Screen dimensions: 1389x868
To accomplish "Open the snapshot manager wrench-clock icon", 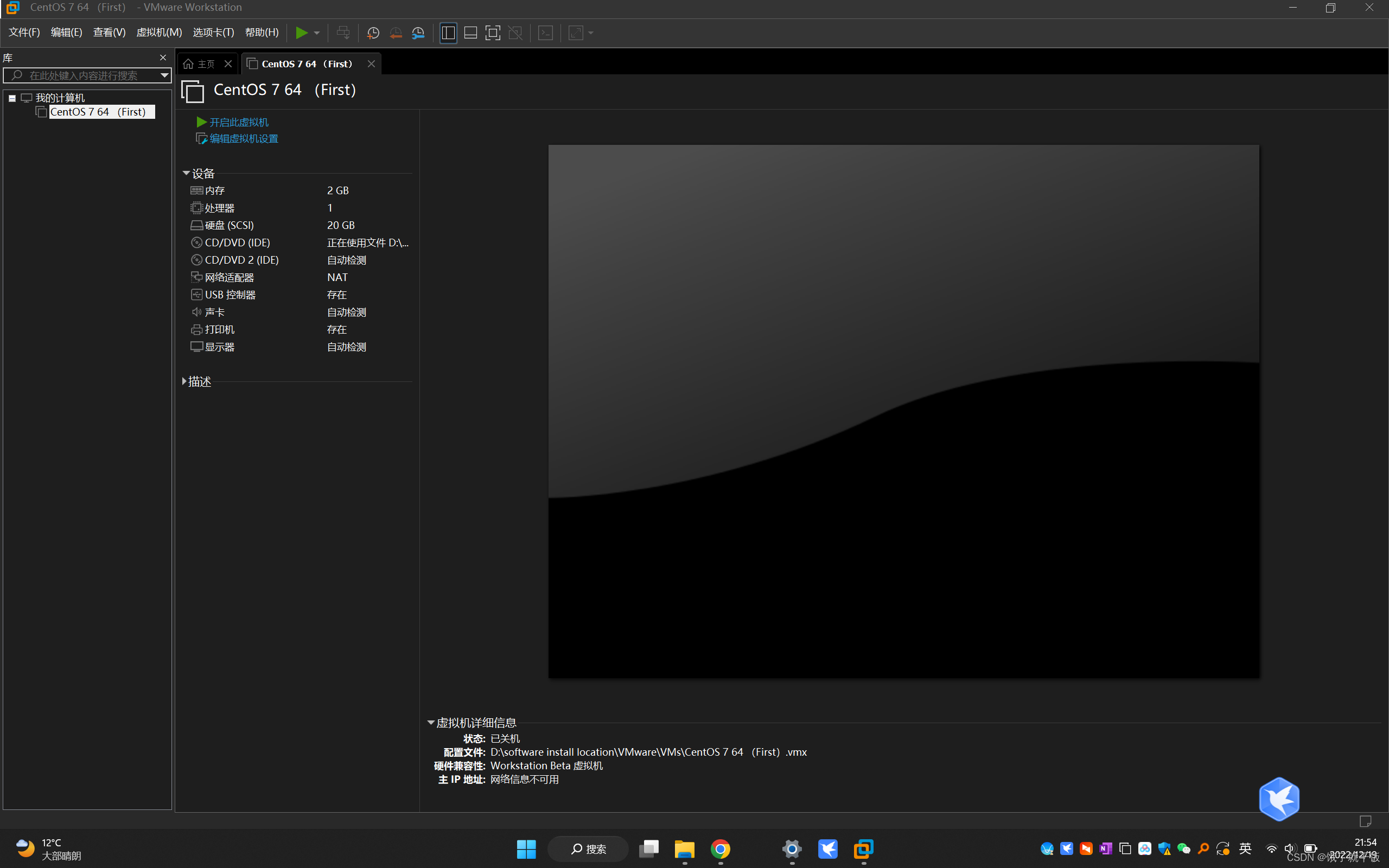I will pyautogui.click(x=418, y=33).
